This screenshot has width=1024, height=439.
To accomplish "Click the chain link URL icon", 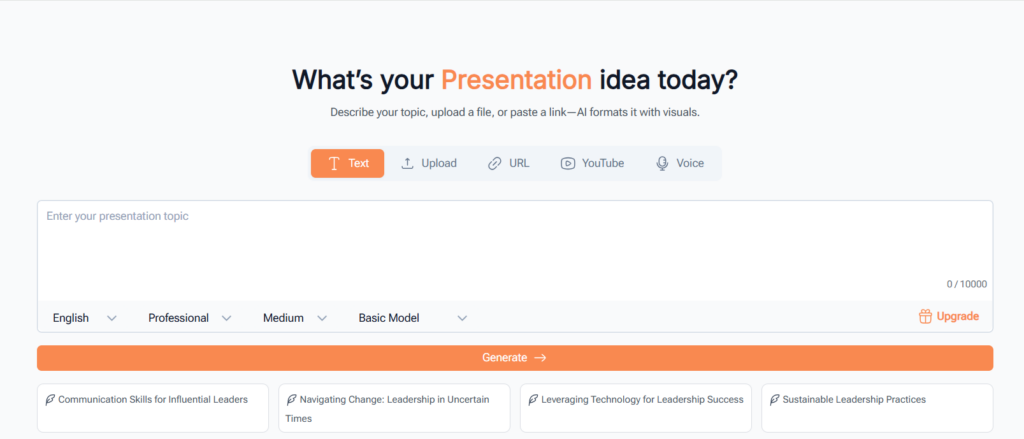I will (494, 163).
